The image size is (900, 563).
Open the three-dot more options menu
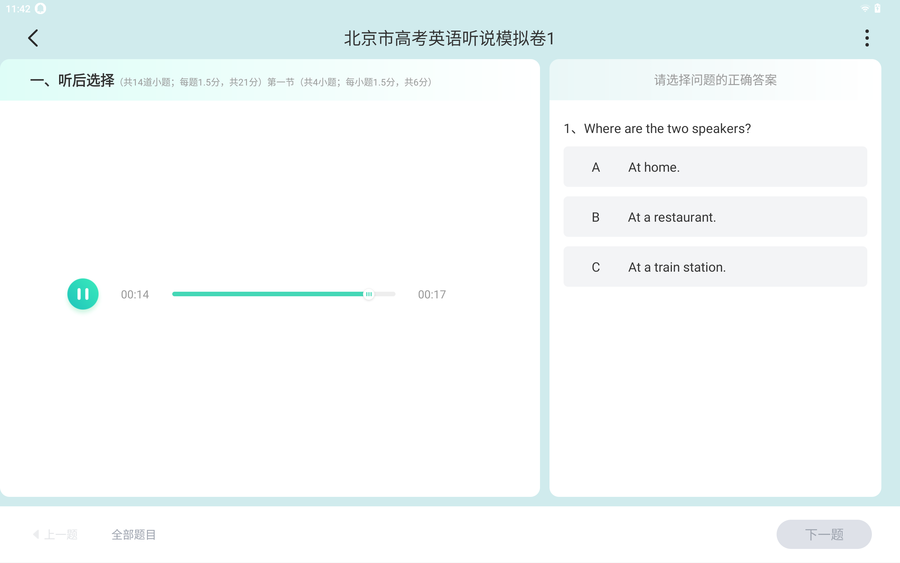866,38
